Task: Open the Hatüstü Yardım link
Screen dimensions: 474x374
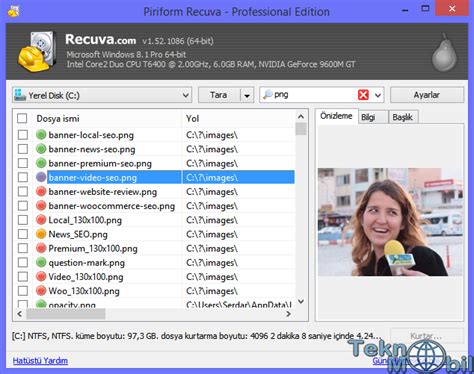Action: pos(40,361)
